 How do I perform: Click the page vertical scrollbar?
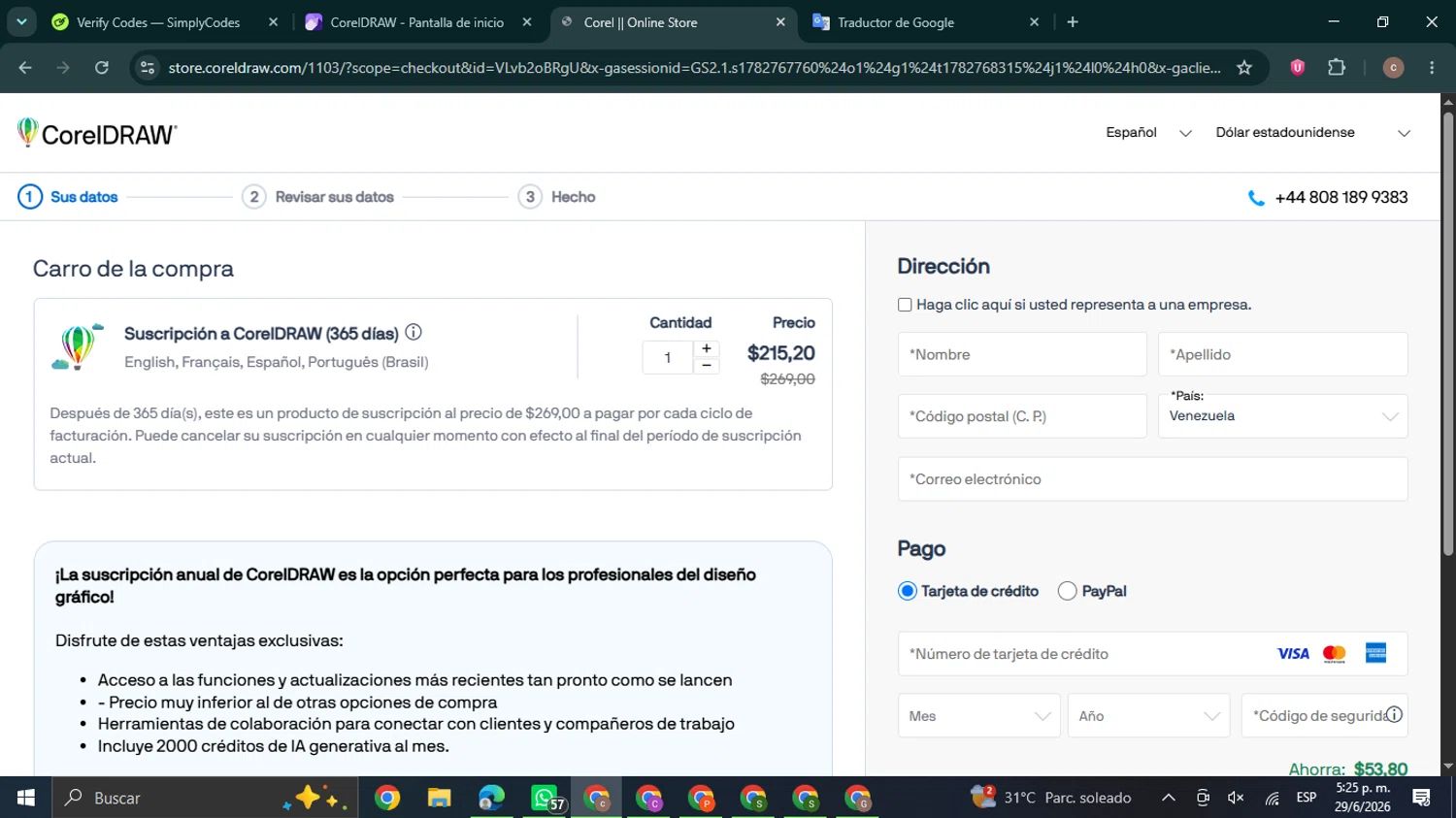click(x=1448, y=335)
